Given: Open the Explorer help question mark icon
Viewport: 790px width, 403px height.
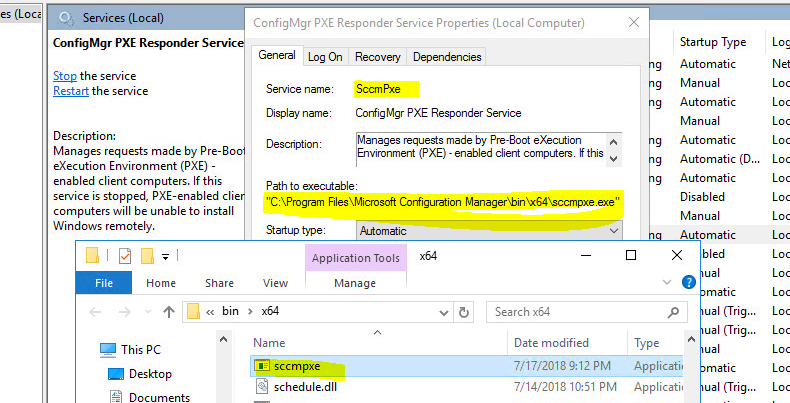Looking at the screenshot, I should (688, 282).
